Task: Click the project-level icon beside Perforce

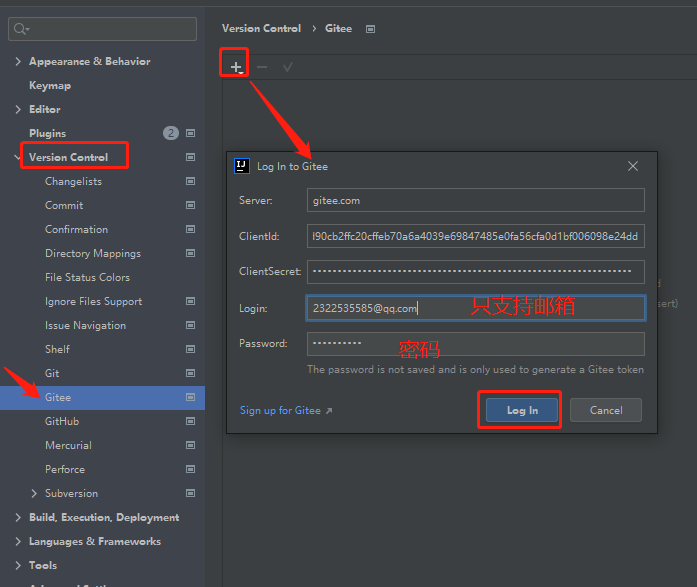Action: click(190, 469)
